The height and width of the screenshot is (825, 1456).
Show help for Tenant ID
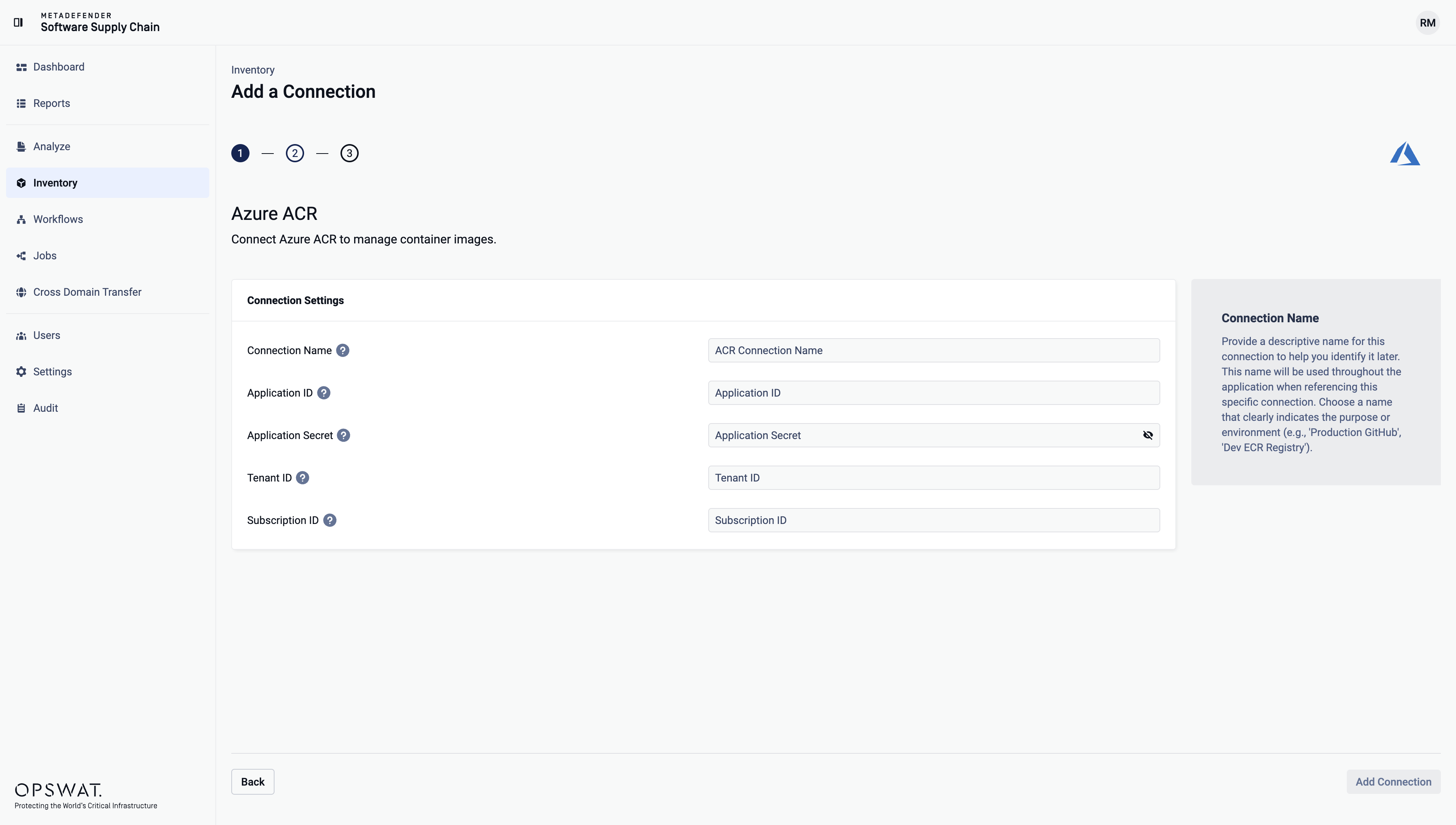click(x=303, y=478)
